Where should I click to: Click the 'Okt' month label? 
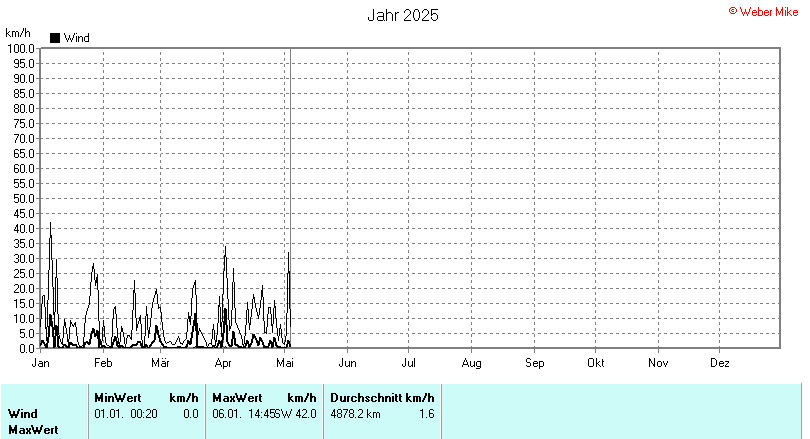point(595,363)
